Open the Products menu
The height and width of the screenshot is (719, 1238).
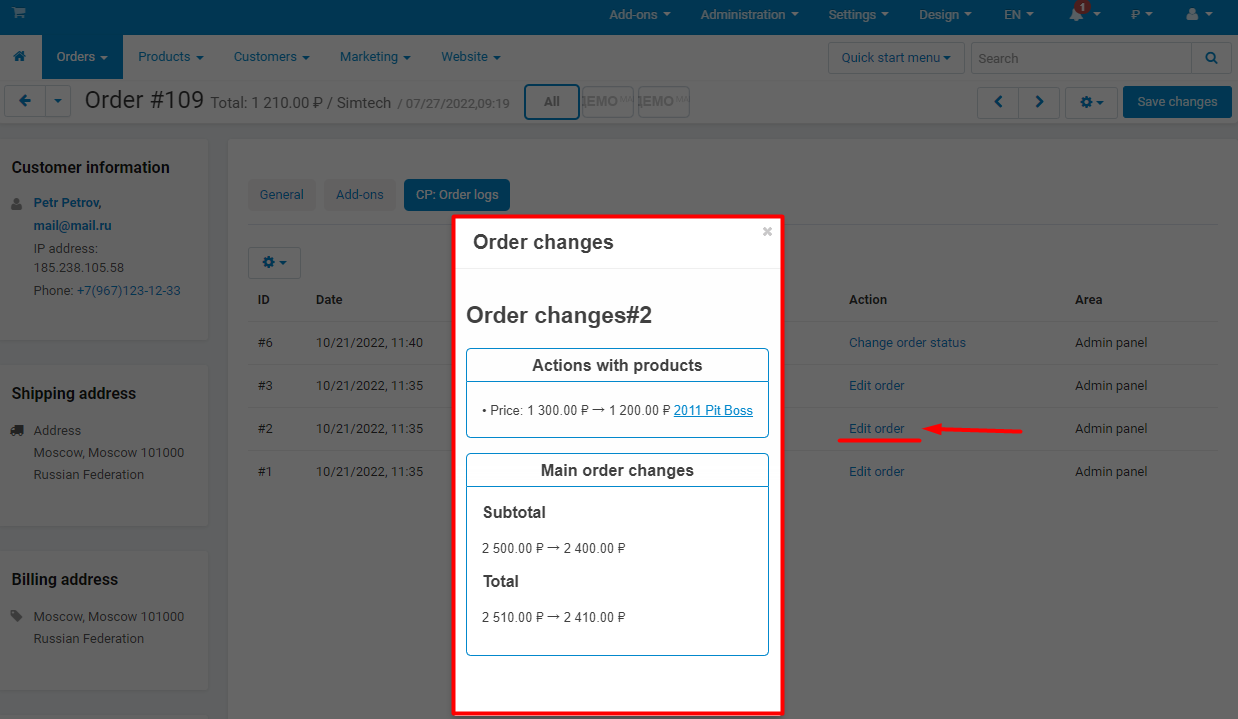point(171,57)
